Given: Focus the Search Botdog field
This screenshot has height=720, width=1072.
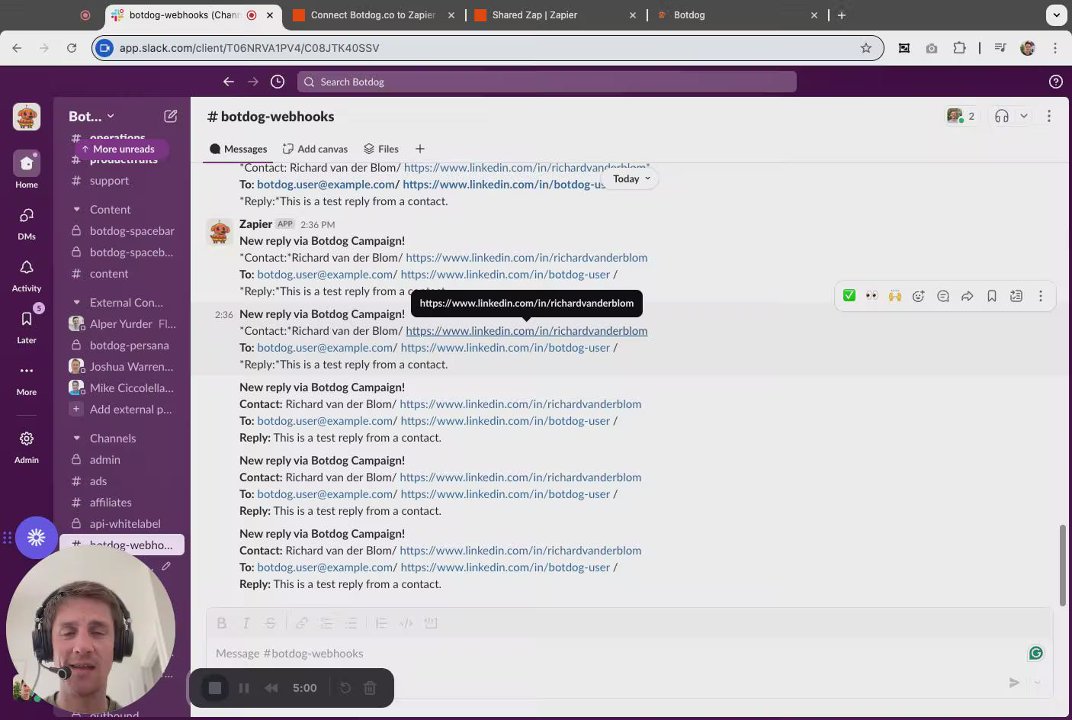Looking at the screenshot, I should pyautogui.click(x=546, y=81).
